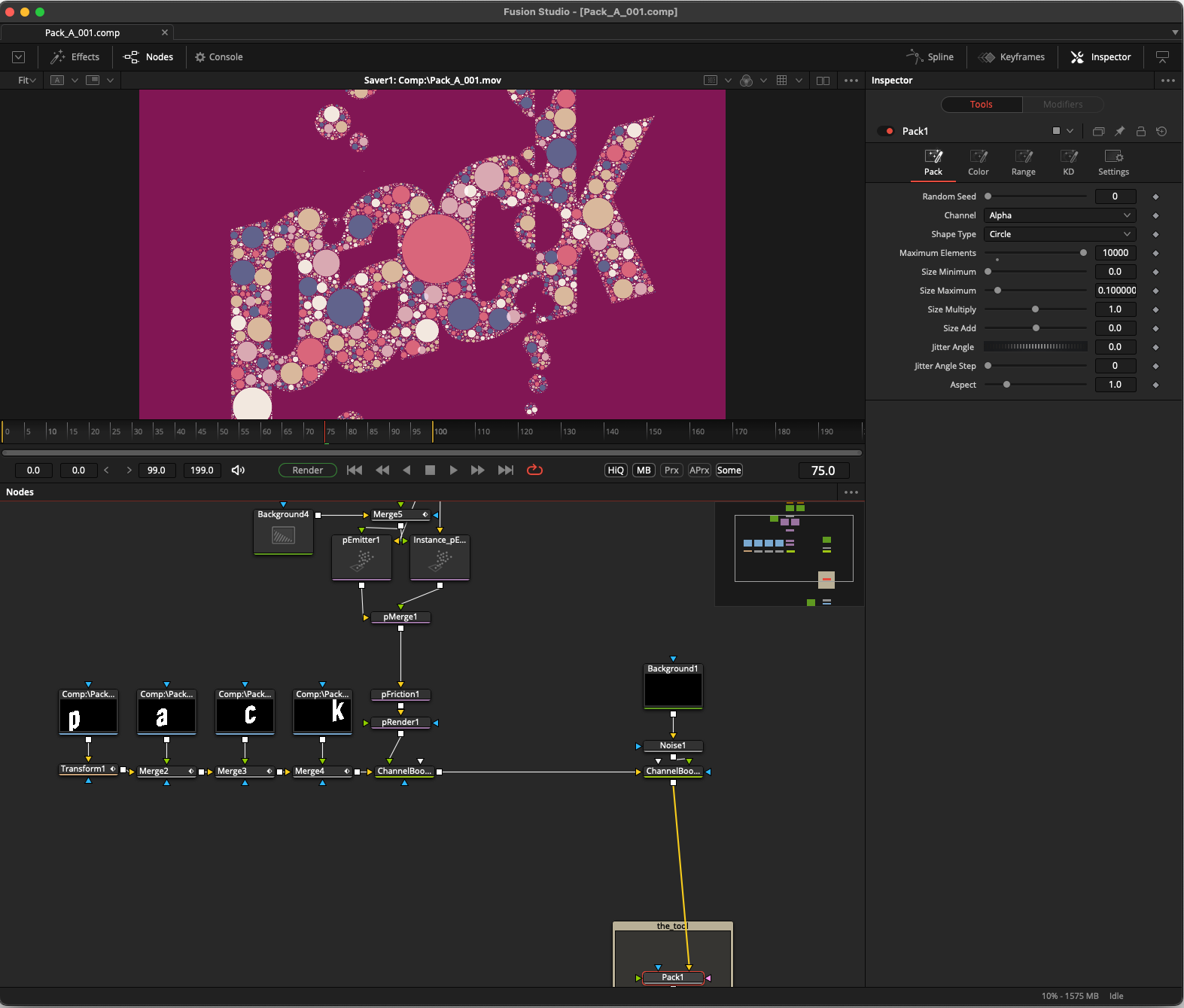This screenshot has height=1008, width=1184.
Task: Click the current time field showing 75.0
Action: coord(823,471)
